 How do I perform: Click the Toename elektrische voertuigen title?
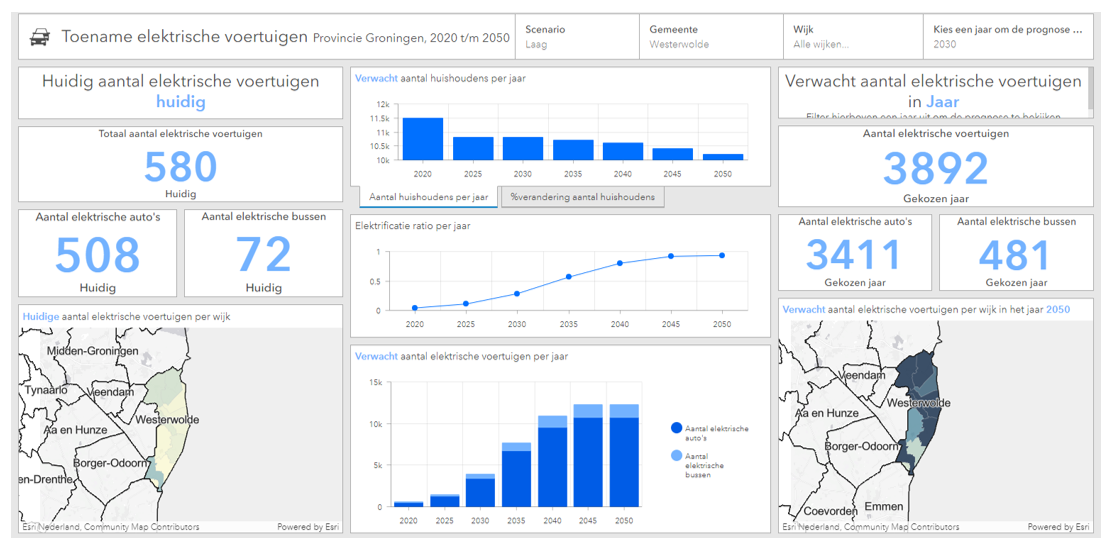tap(184, 37)
